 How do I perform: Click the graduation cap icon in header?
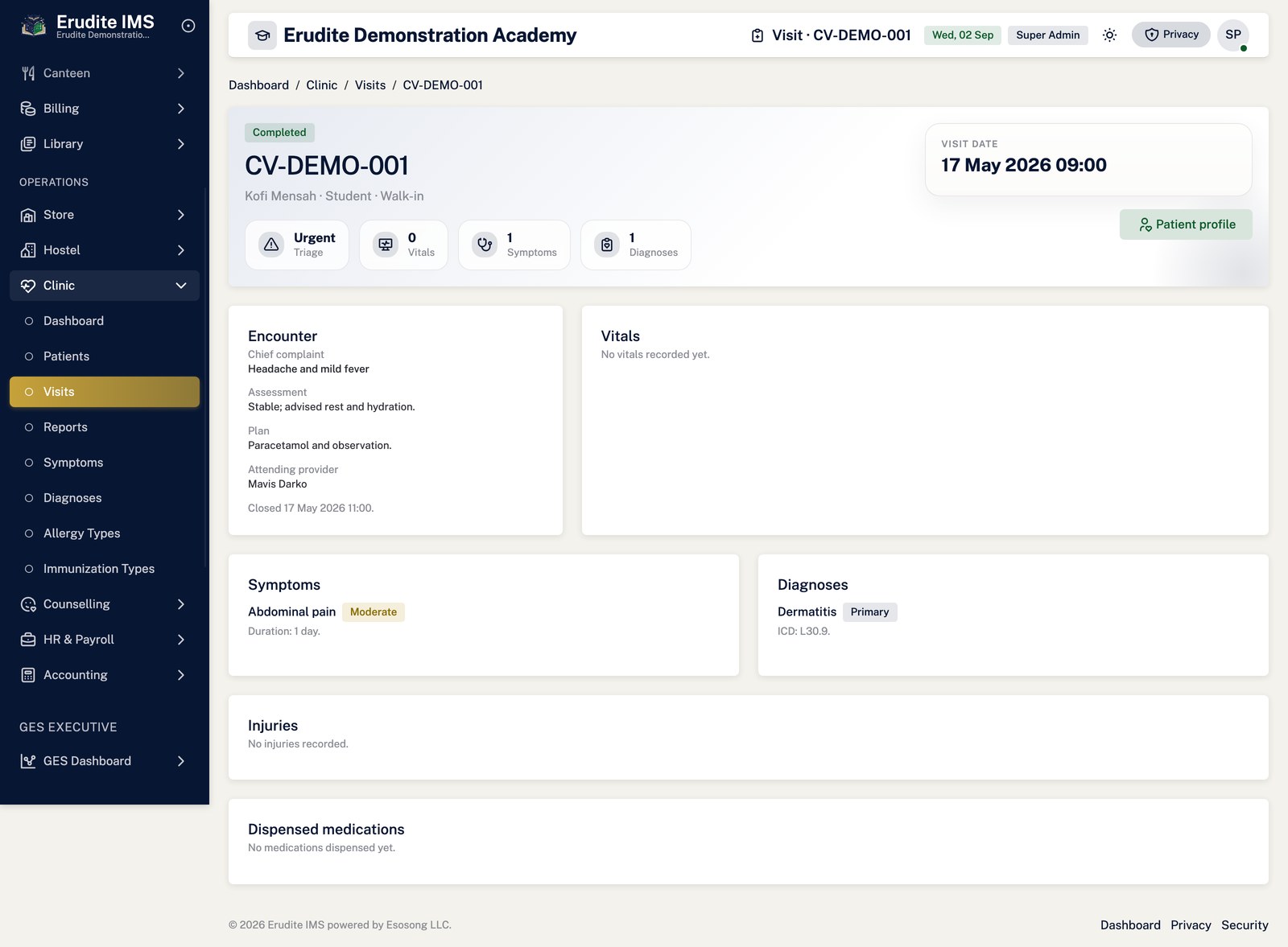click(x=262, y=35)
